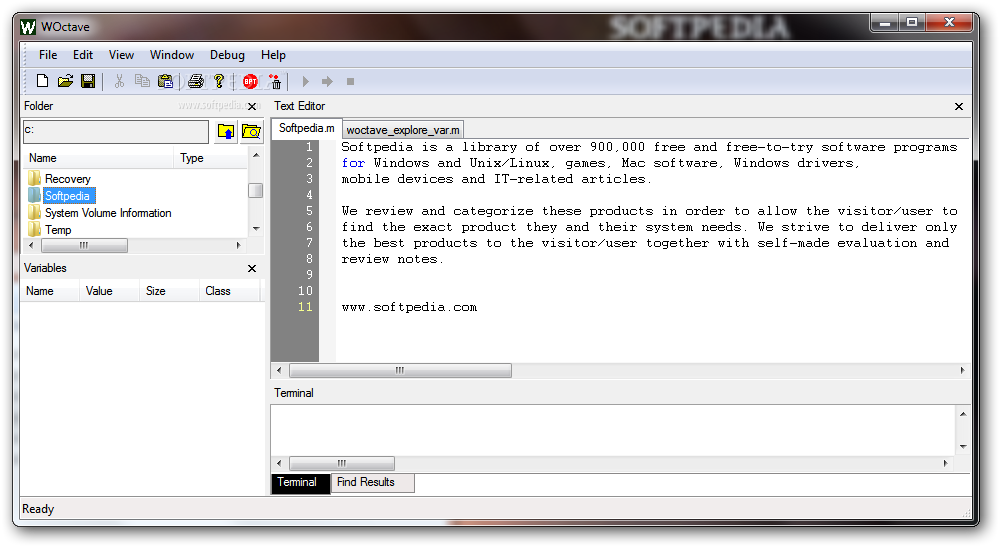Step forward using the right arrow icon
1000x547 pixels.
[x=327, y=81]
